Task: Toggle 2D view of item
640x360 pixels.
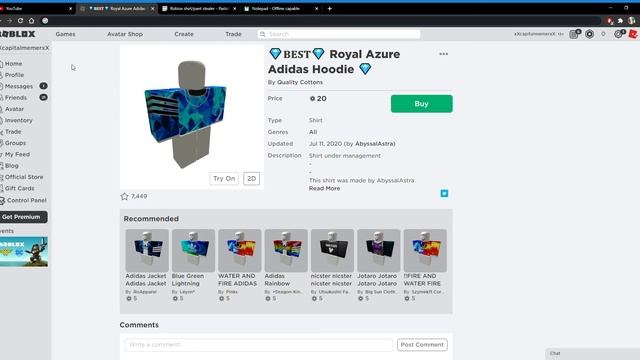Action: [x=251, y=178]
